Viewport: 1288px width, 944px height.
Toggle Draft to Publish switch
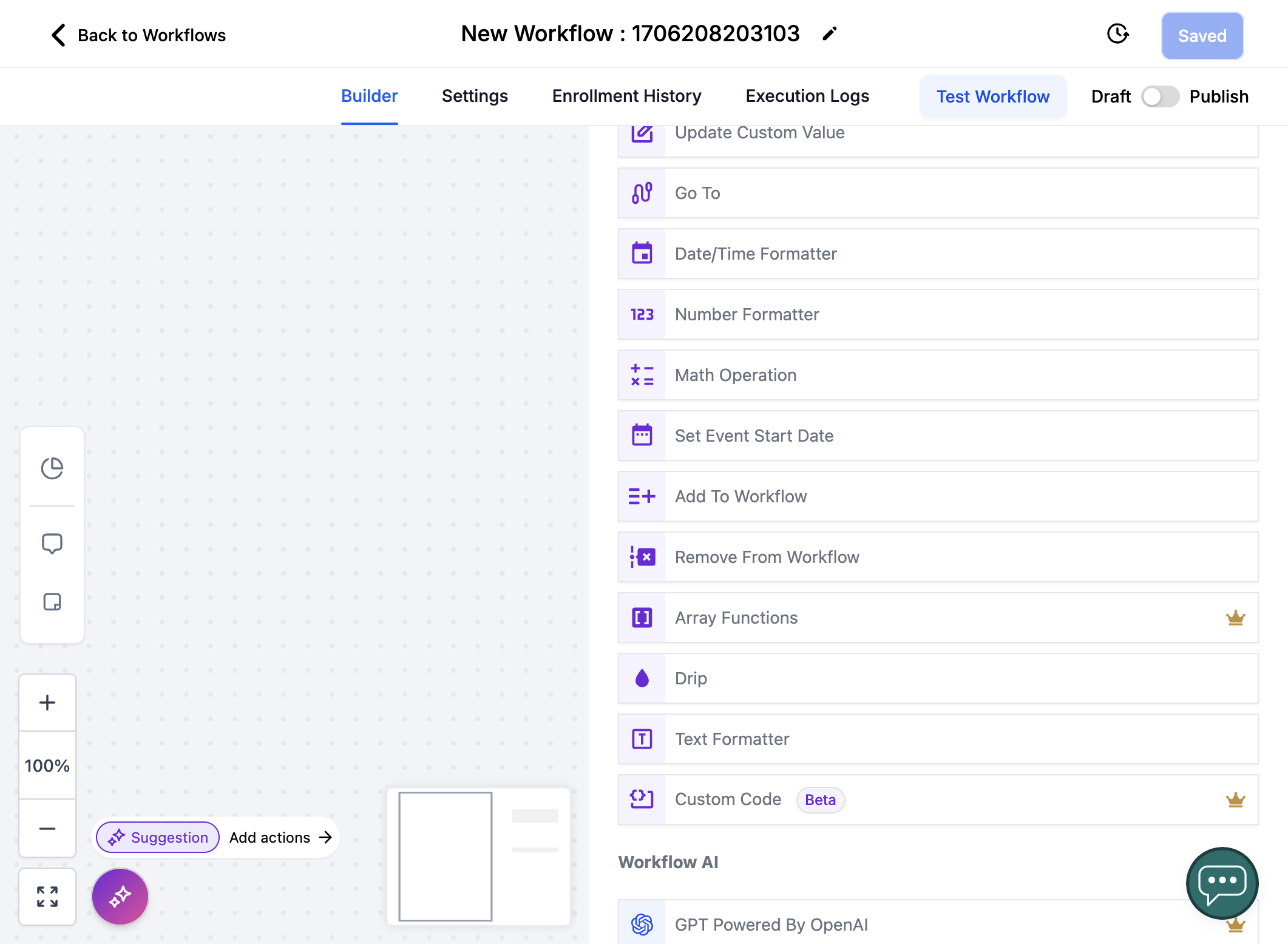click(x=1160, y=96)
